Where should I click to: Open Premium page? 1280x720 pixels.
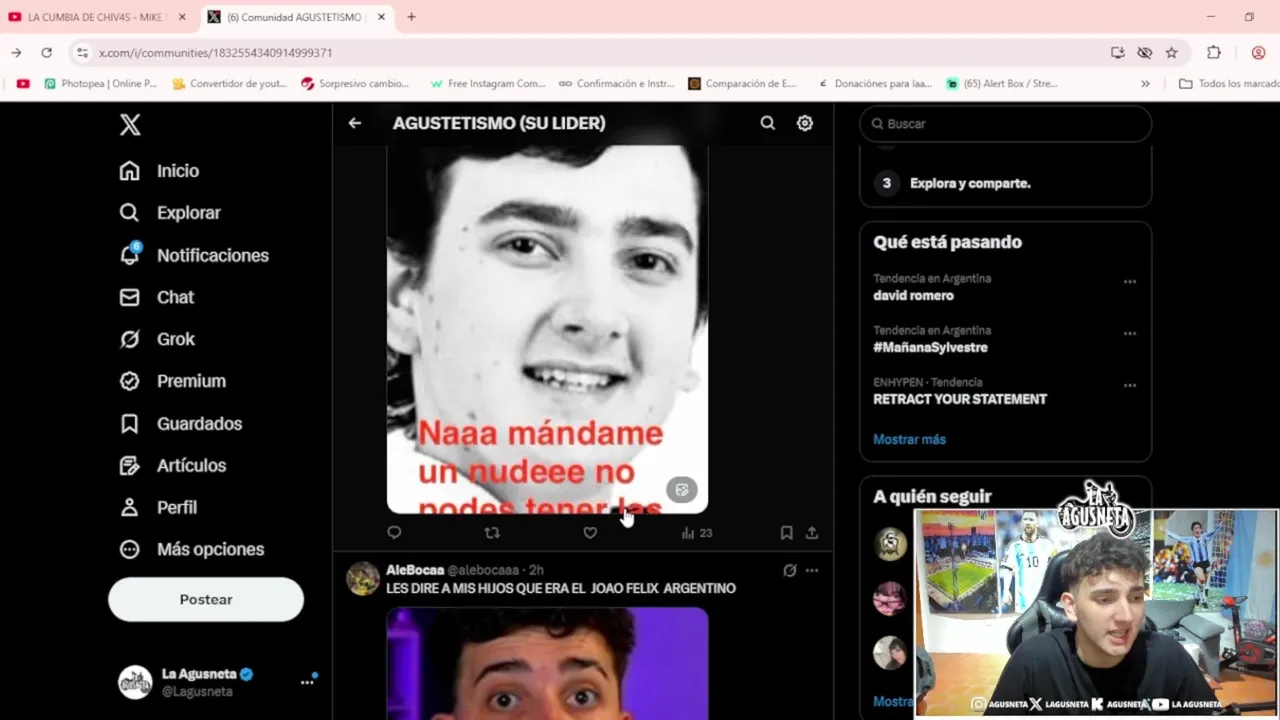point(172,381)
